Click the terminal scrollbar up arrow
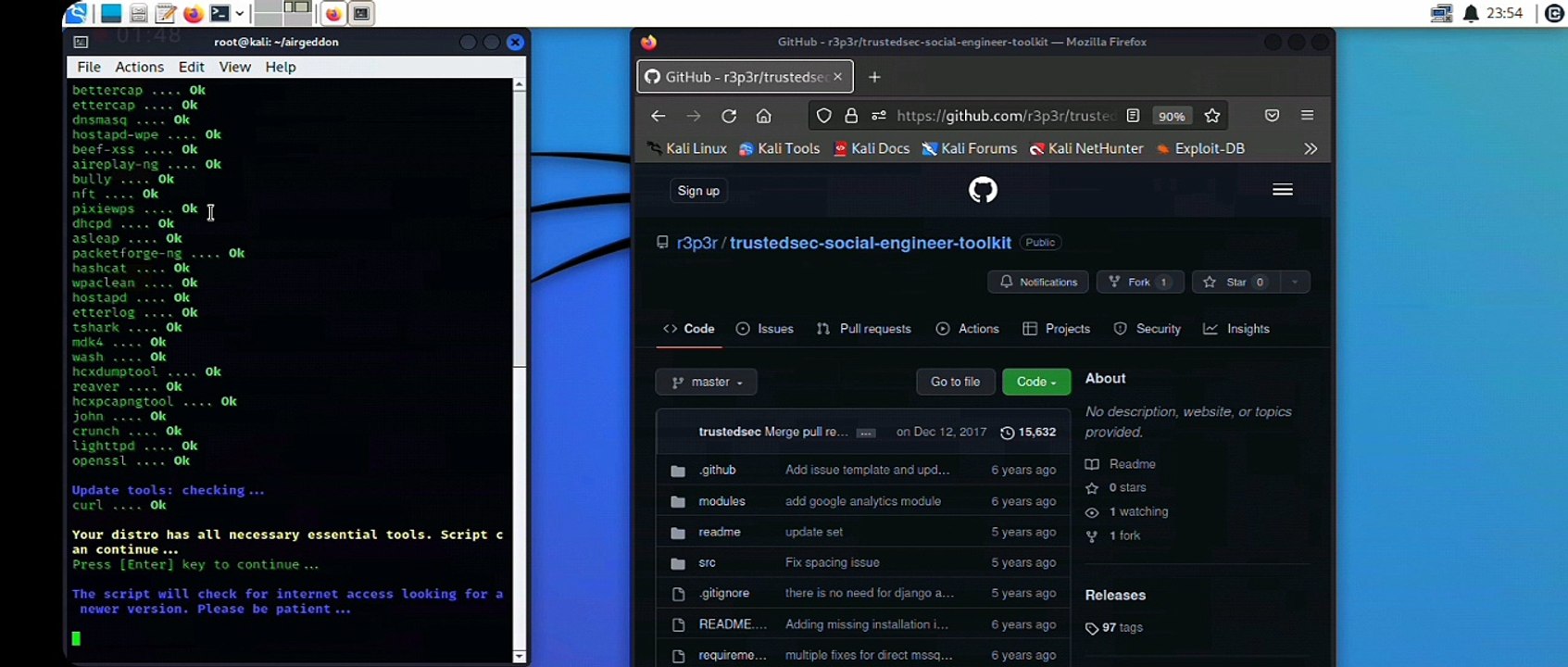Image resolution: width=1568 pixels, height=667 pixels. coord(520,84)
